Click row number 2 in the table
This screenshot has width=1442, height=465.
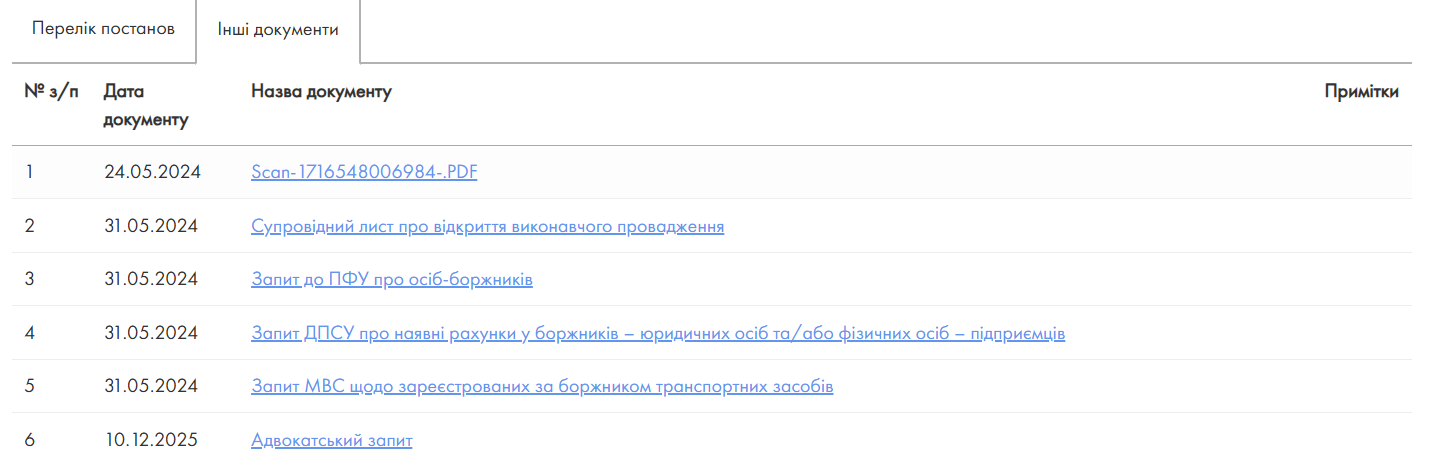(30, 226)
